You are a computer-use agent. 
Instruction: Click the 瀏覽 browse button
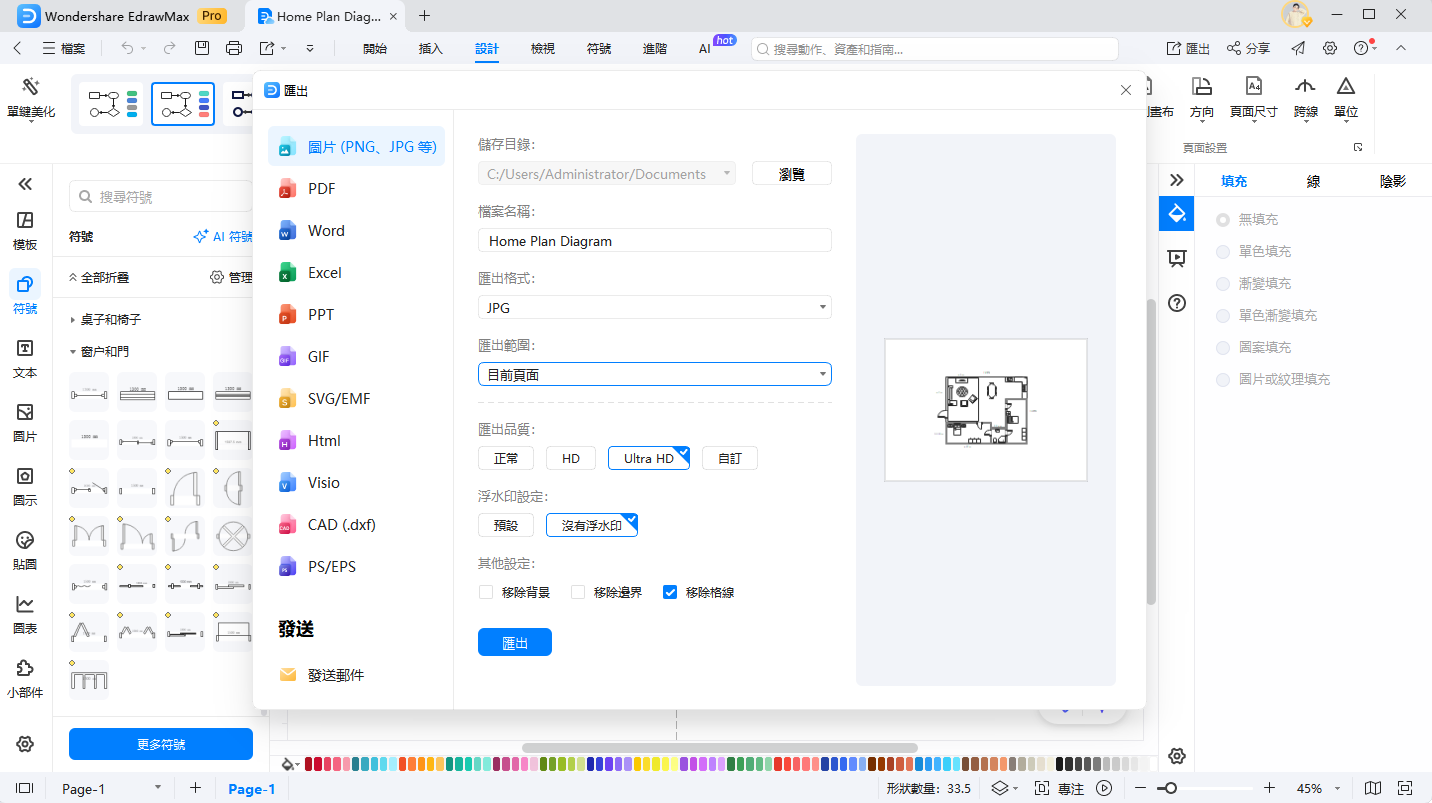[x=791, y=174]
